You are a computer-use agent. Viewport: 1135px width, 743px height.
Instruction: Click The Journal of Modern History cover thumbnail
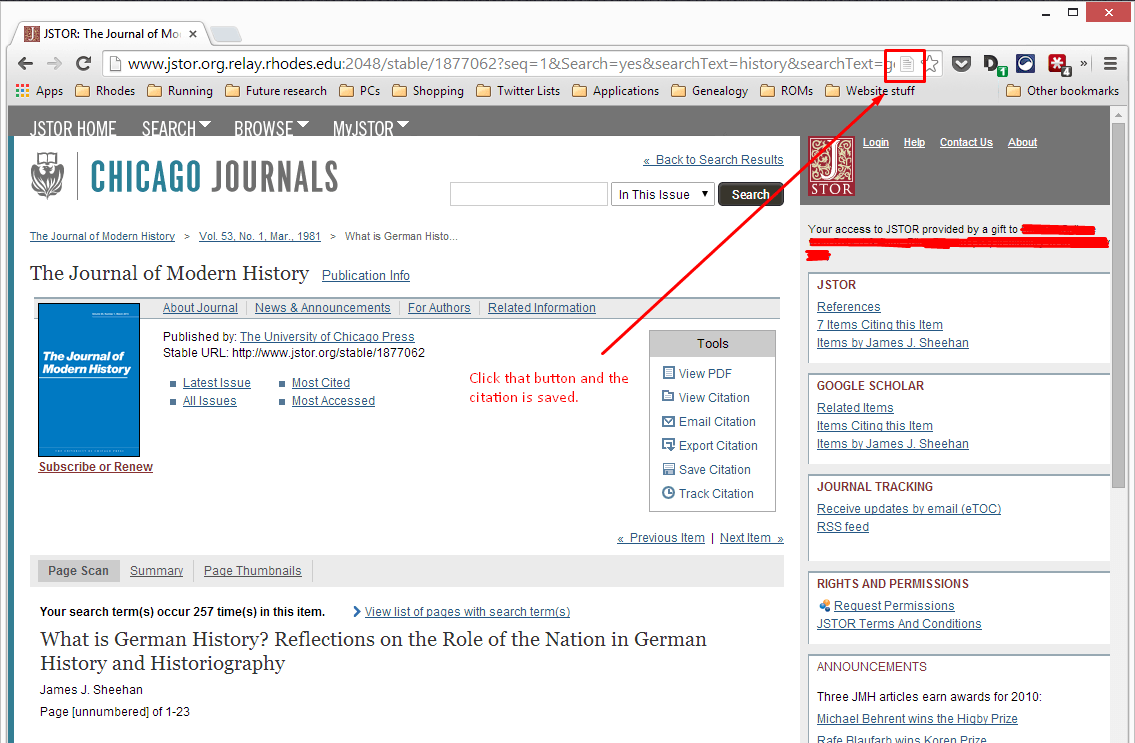pyautogui.click(x=89, y=380)
